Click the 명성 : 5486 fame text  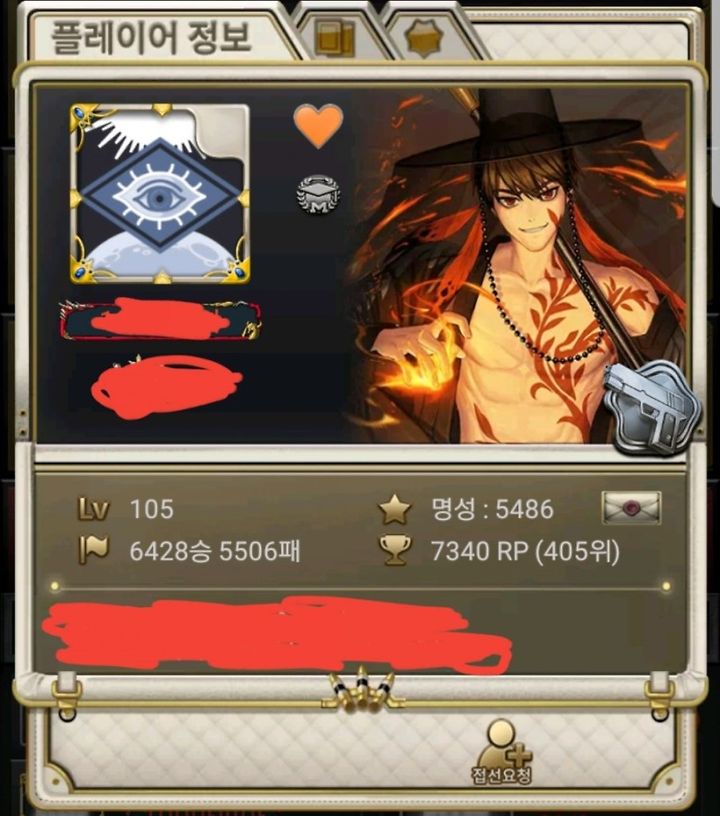(492, 509)
